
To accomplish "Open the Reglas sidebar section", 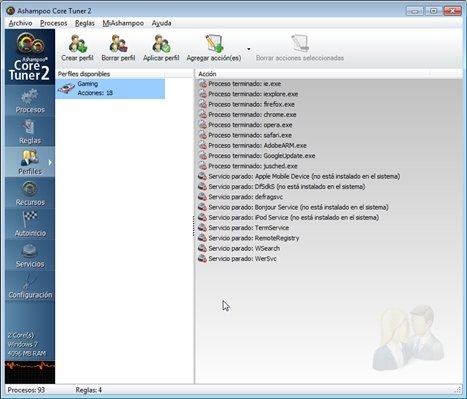I will 30,132.
